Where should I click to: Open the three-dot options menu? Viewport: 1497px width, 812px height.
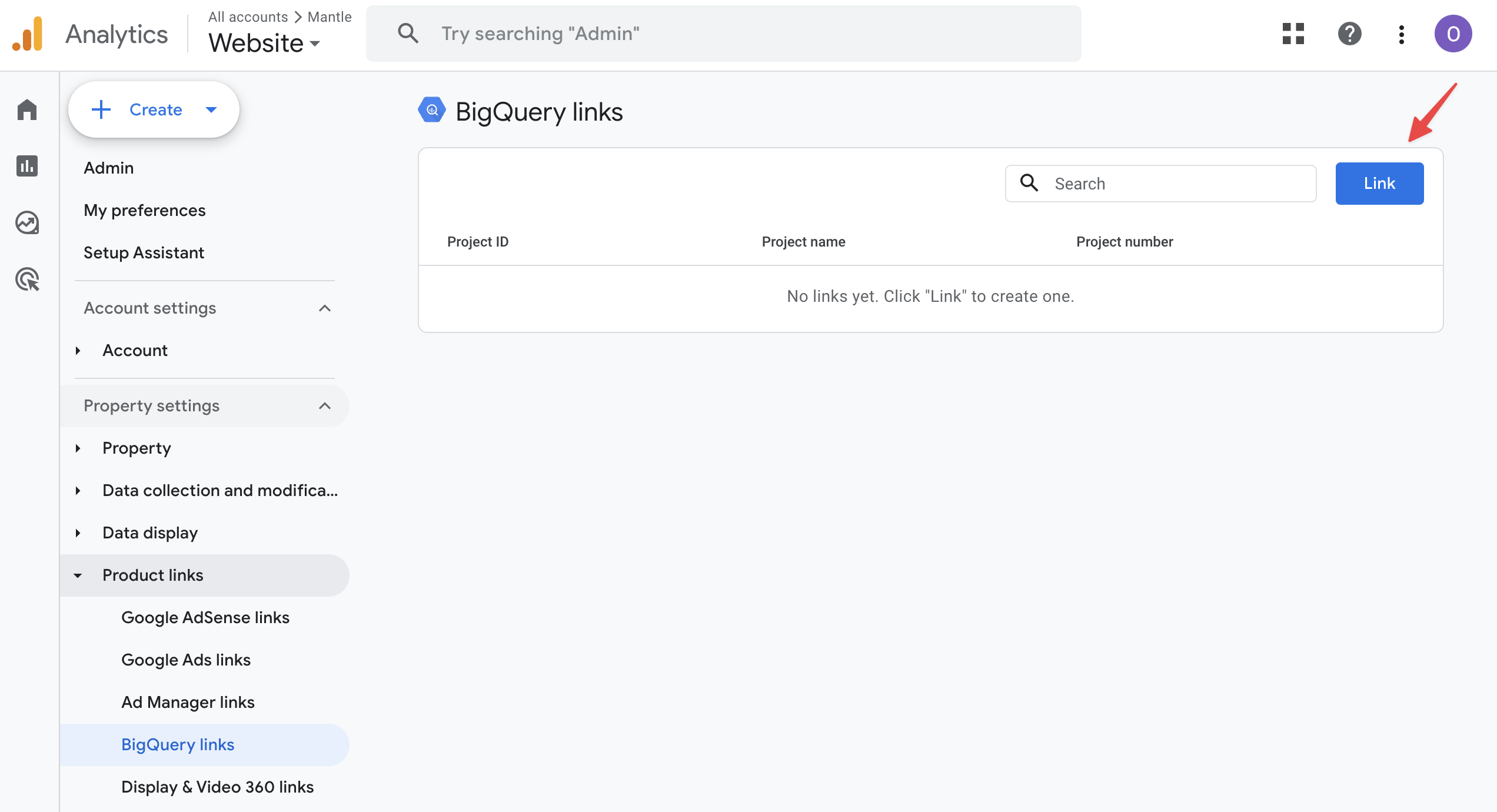click(x=1402, y=34)
